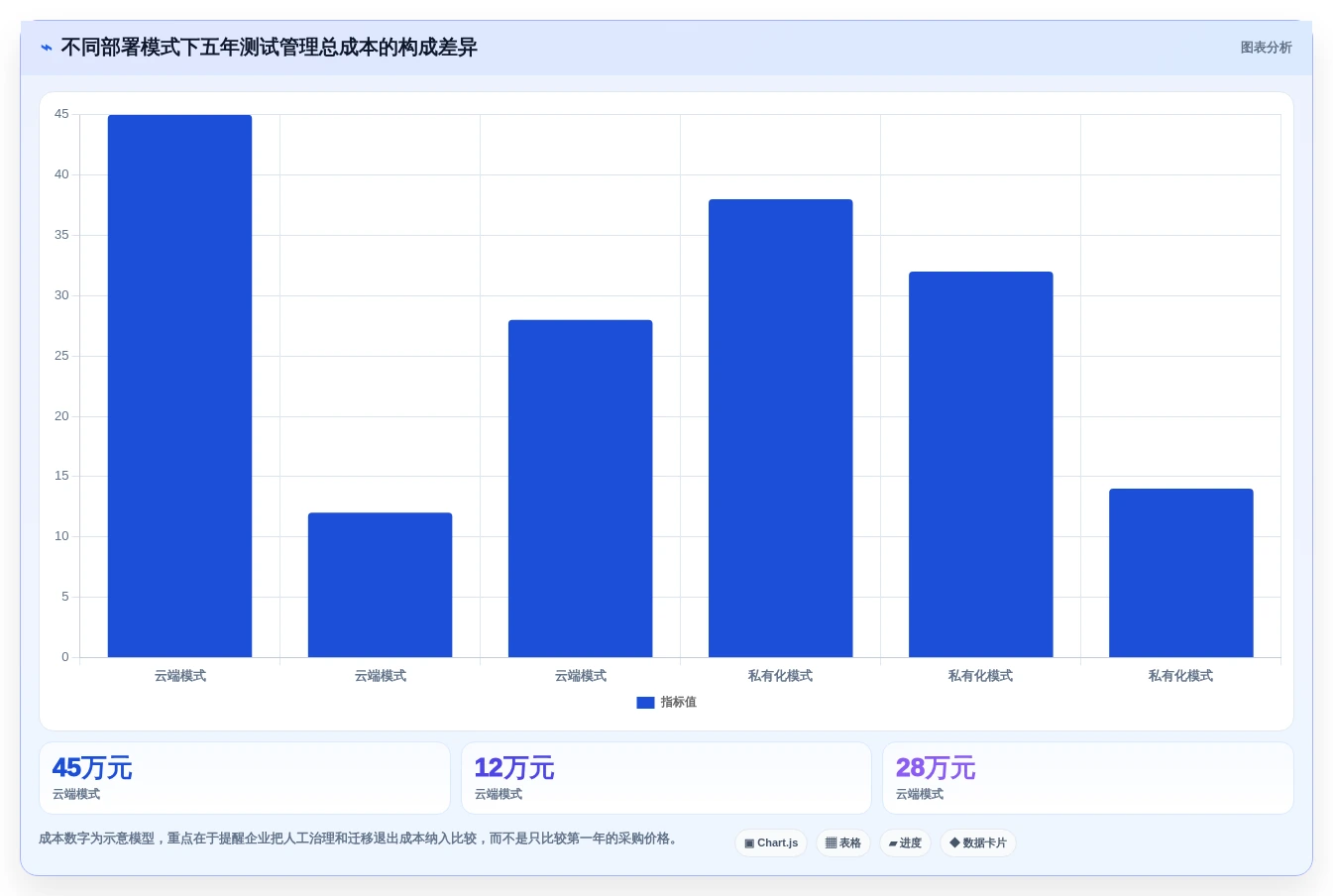Click y-axis tick label 30
The height and width of the screenshot is (896, 1333).
click(x=61, y=295)
